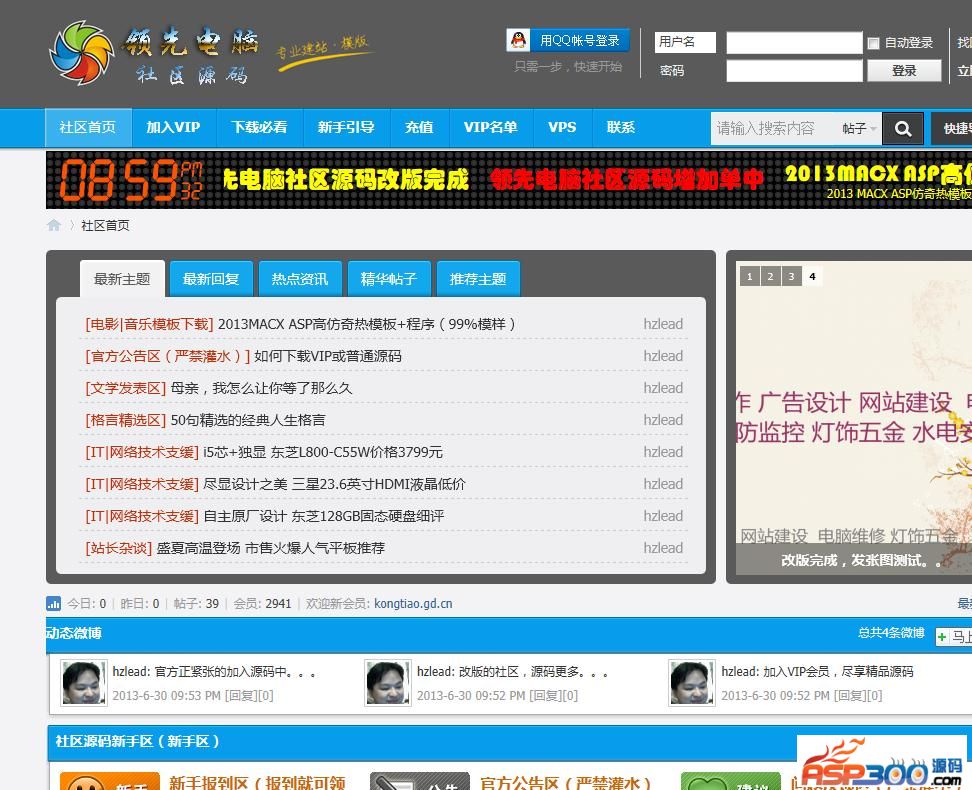This screenshot has width=972, height=790.
Task: Click the site logo pinwheel
Action: 82,52
